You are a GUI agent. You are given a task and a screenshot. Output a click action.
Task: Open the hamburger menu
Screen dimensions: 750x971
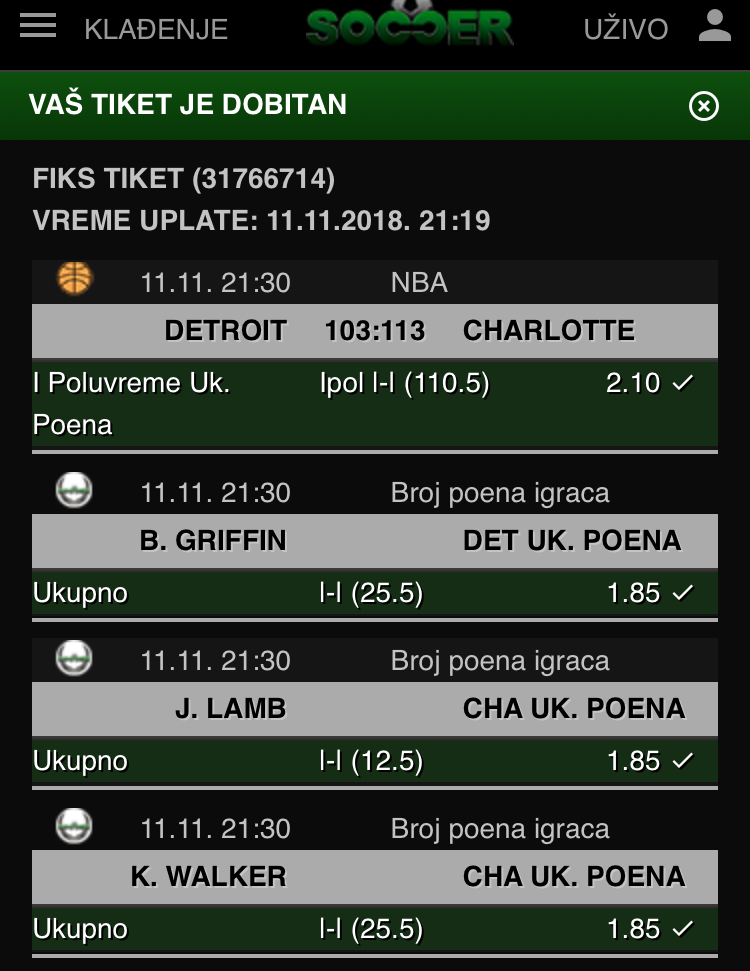pos(38,26)
